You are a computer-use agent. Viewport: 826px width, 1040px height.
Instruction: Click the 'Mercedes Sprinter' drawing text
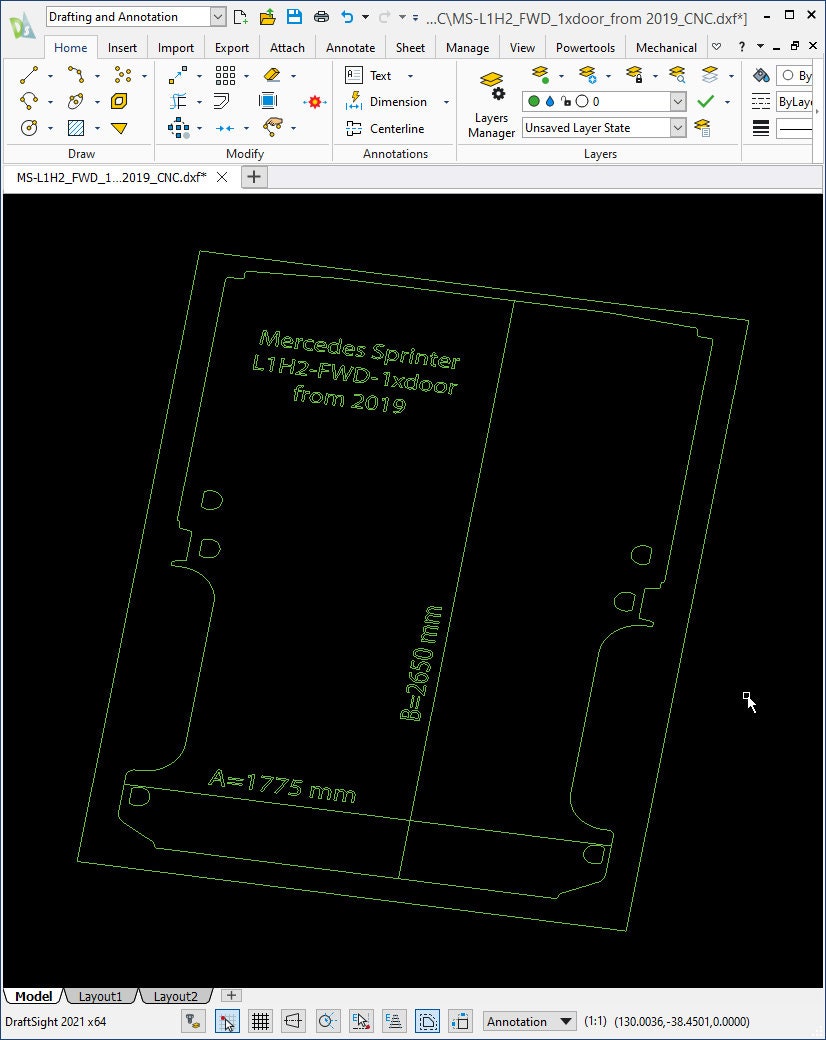click(359, 350)
